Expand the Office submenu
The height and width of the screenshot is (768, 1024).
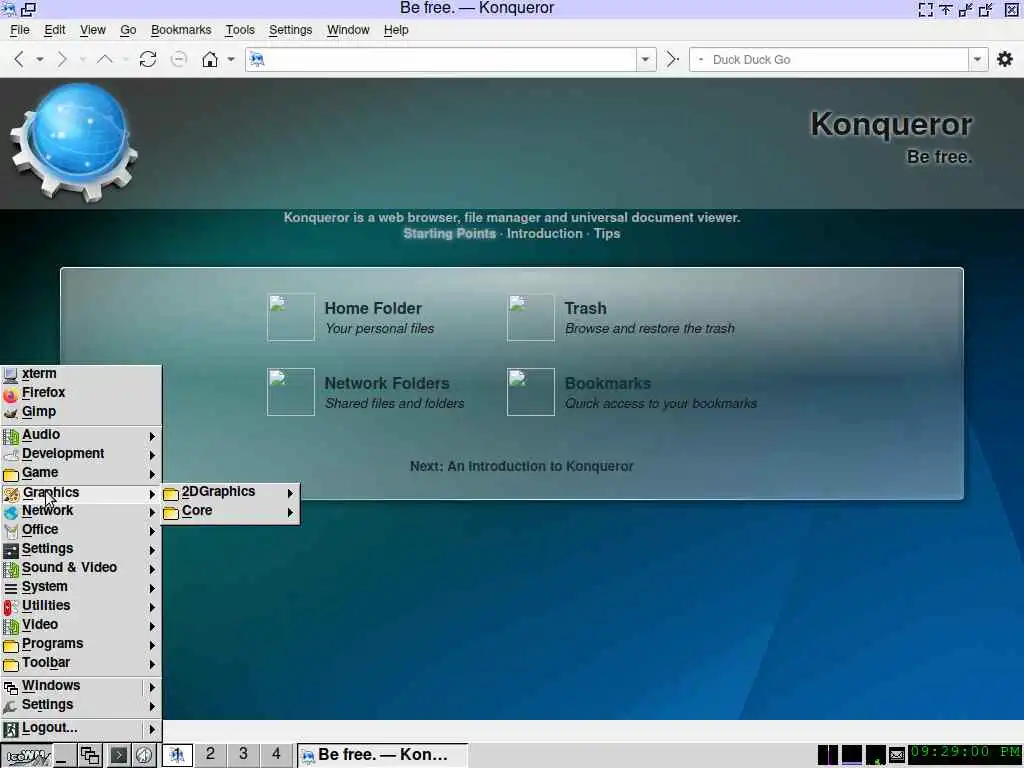coord(81,530)
